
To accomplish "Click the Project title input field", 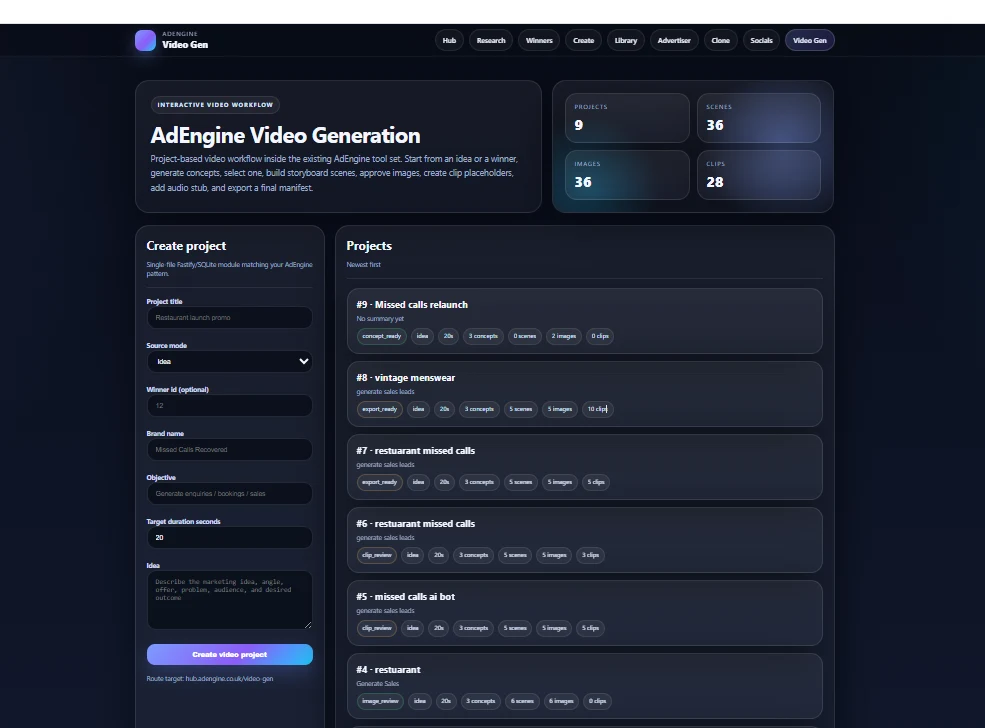I will [x=229, y=317].
